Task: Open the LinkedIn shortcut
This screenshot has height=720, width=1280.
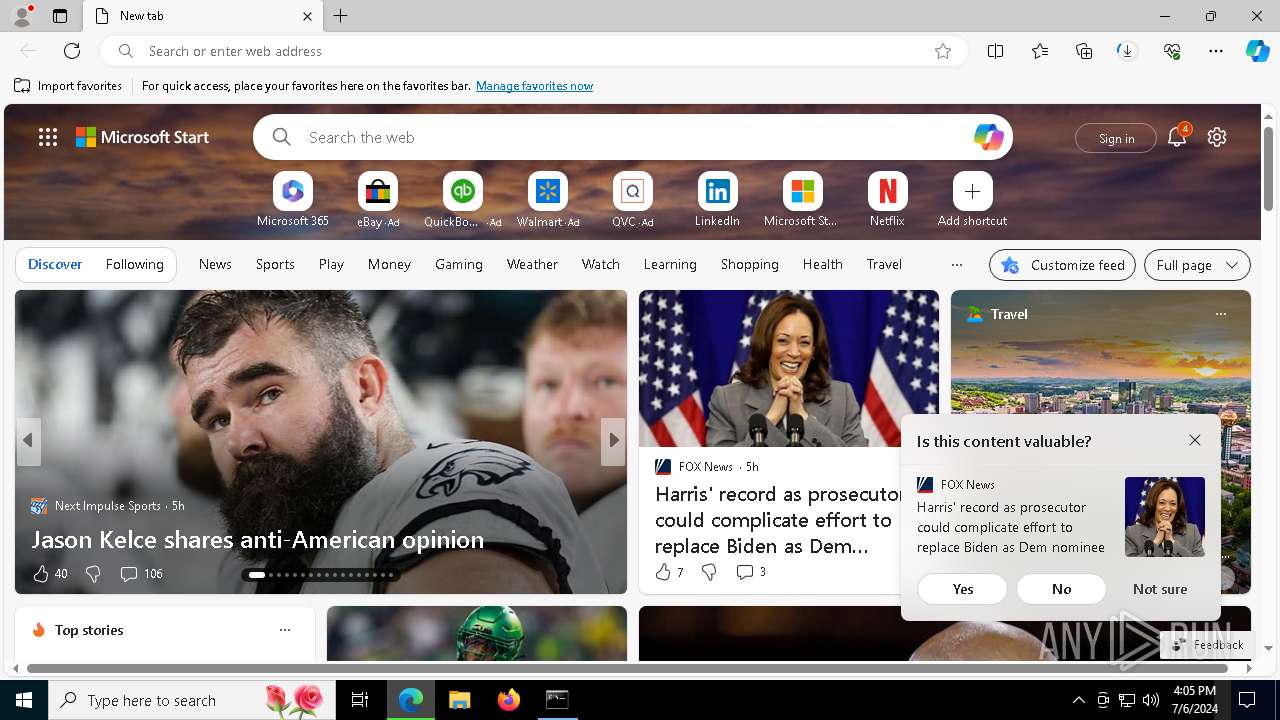Action: click(717, 200)
